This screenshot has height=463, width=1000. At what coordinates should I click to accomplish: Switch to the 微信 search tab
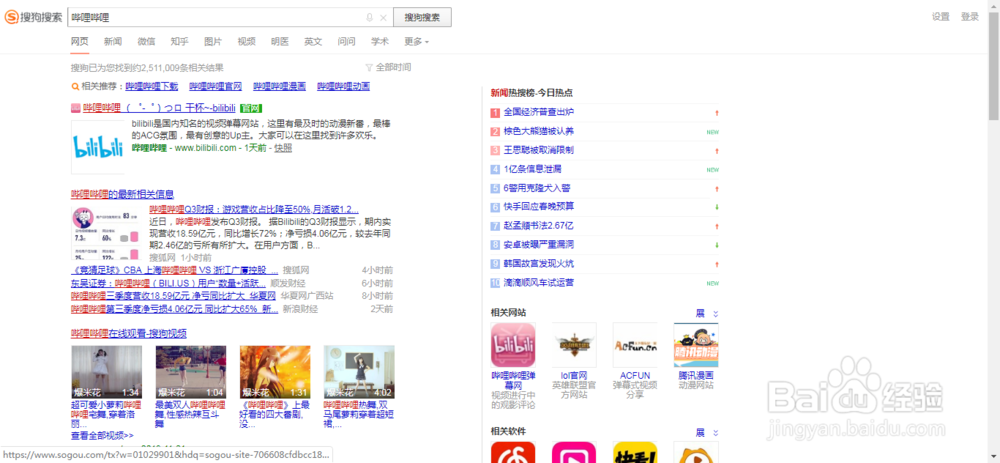click(x=146, y=41)
